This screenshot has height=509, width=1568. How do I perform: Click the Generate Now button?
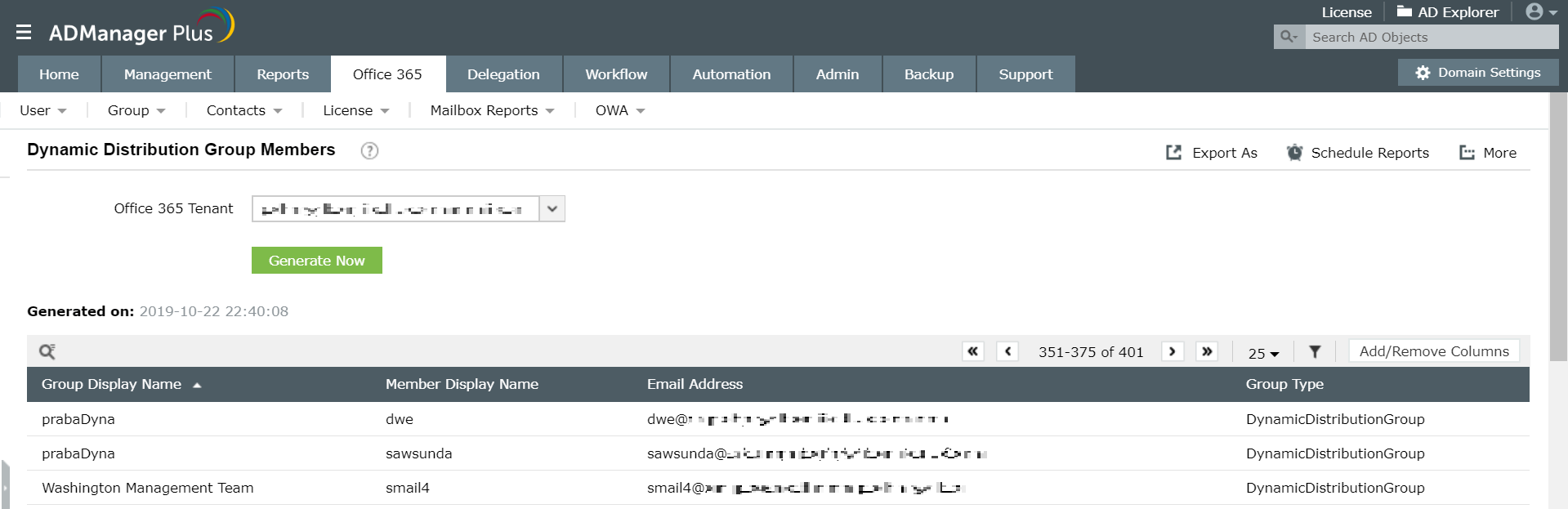[317, 261]
